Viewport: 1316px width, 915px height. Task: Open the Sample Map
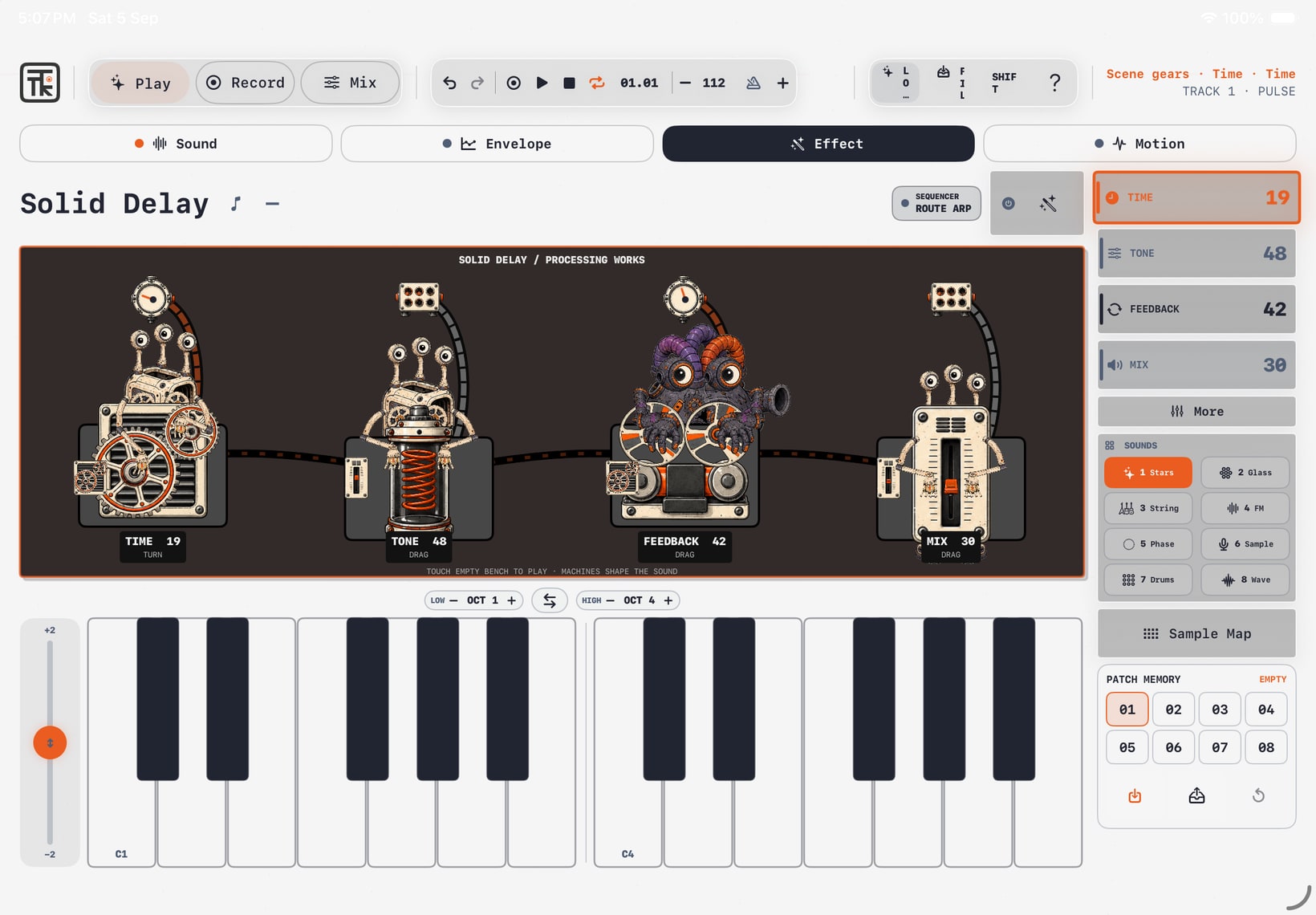click(1196, 634)
